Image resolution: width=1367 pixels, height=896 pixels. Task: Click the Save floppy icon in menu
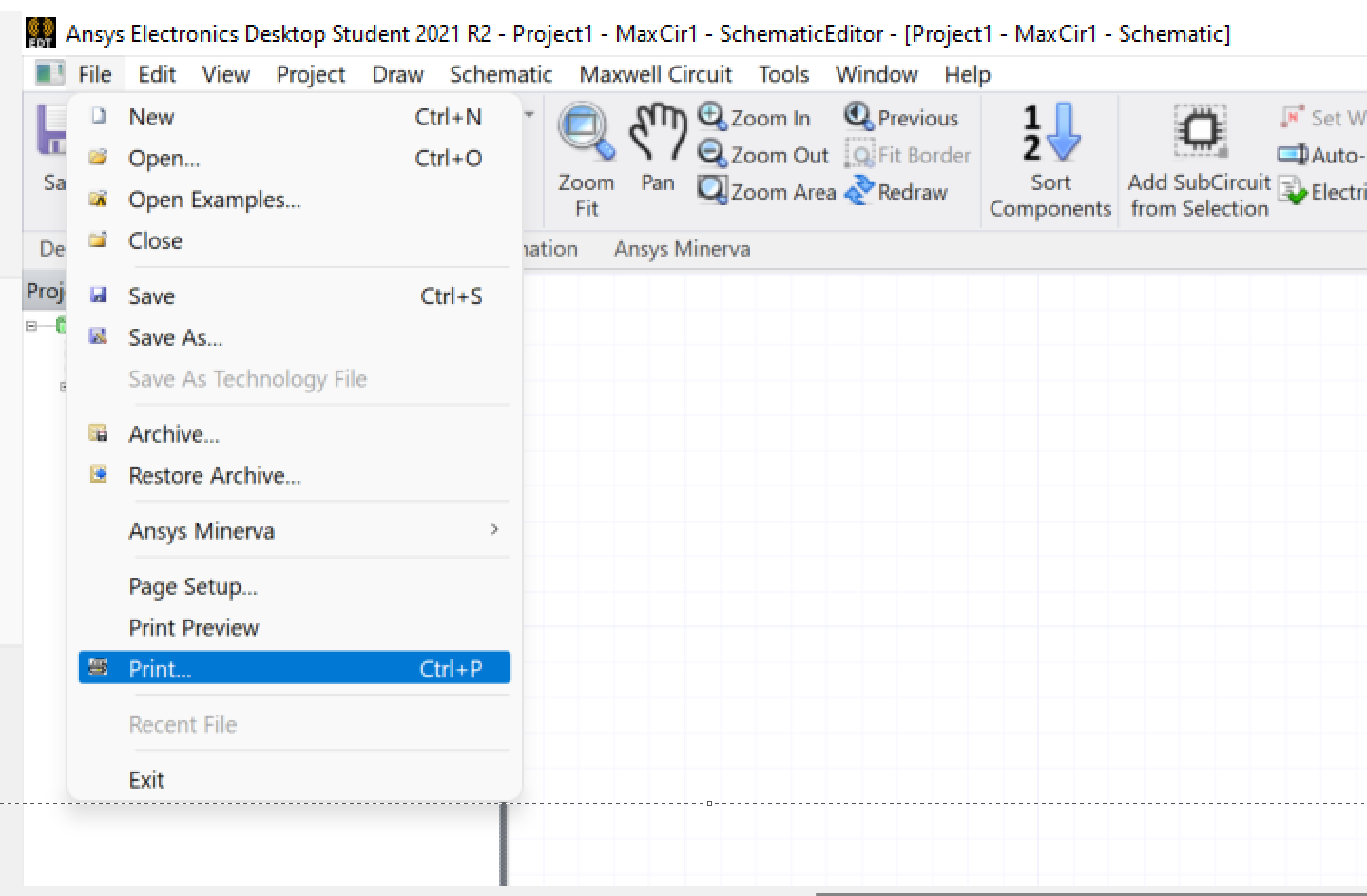tap(98, 295)
